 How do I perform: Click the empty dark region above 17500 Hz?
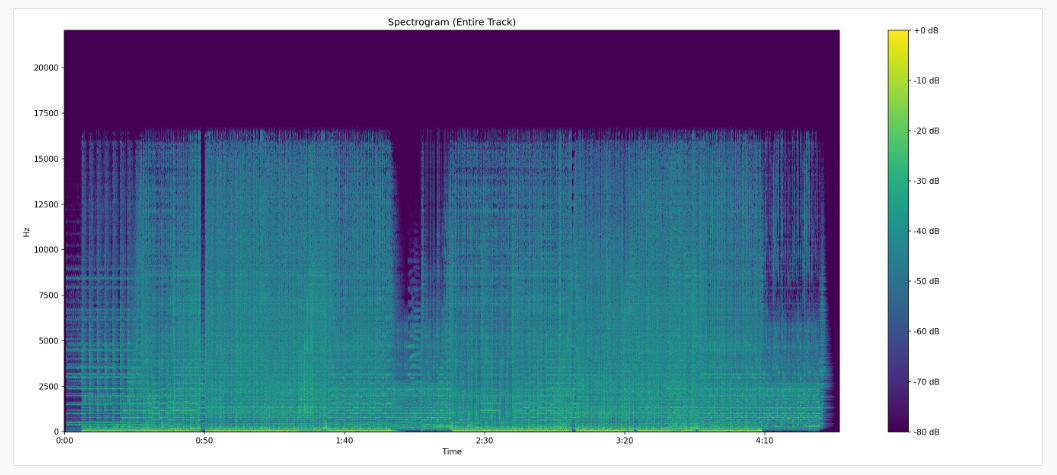(x=452, y=77)
